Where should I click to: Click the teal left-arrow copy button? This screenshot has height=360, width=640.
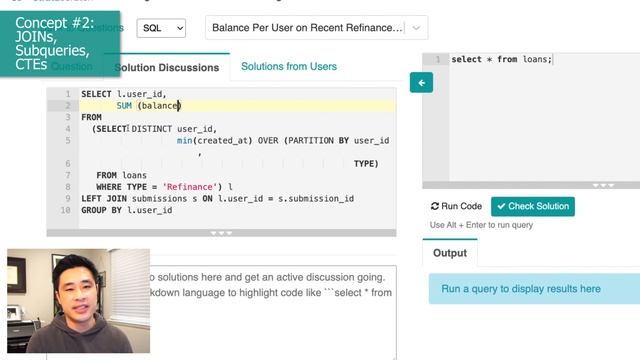(x=421, y=82)
